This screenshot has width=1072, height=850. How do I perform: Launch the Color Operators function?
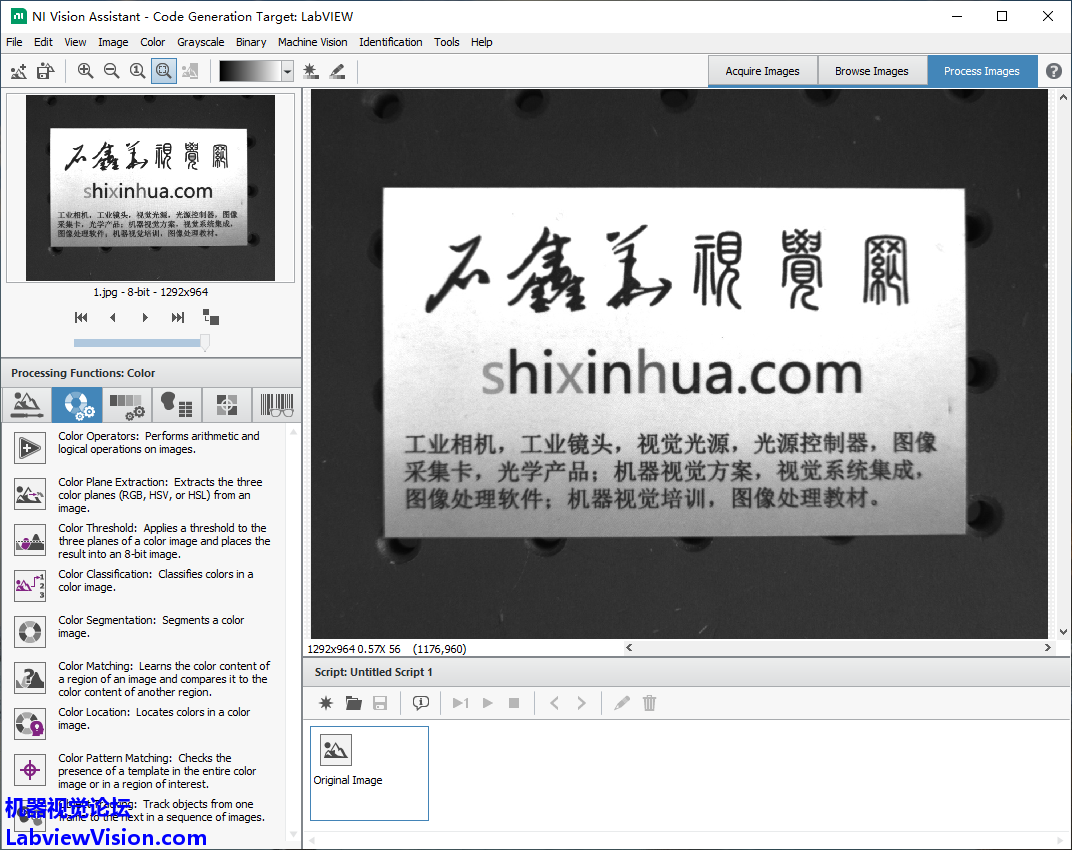pyautogui.click(x=30, y=448)
